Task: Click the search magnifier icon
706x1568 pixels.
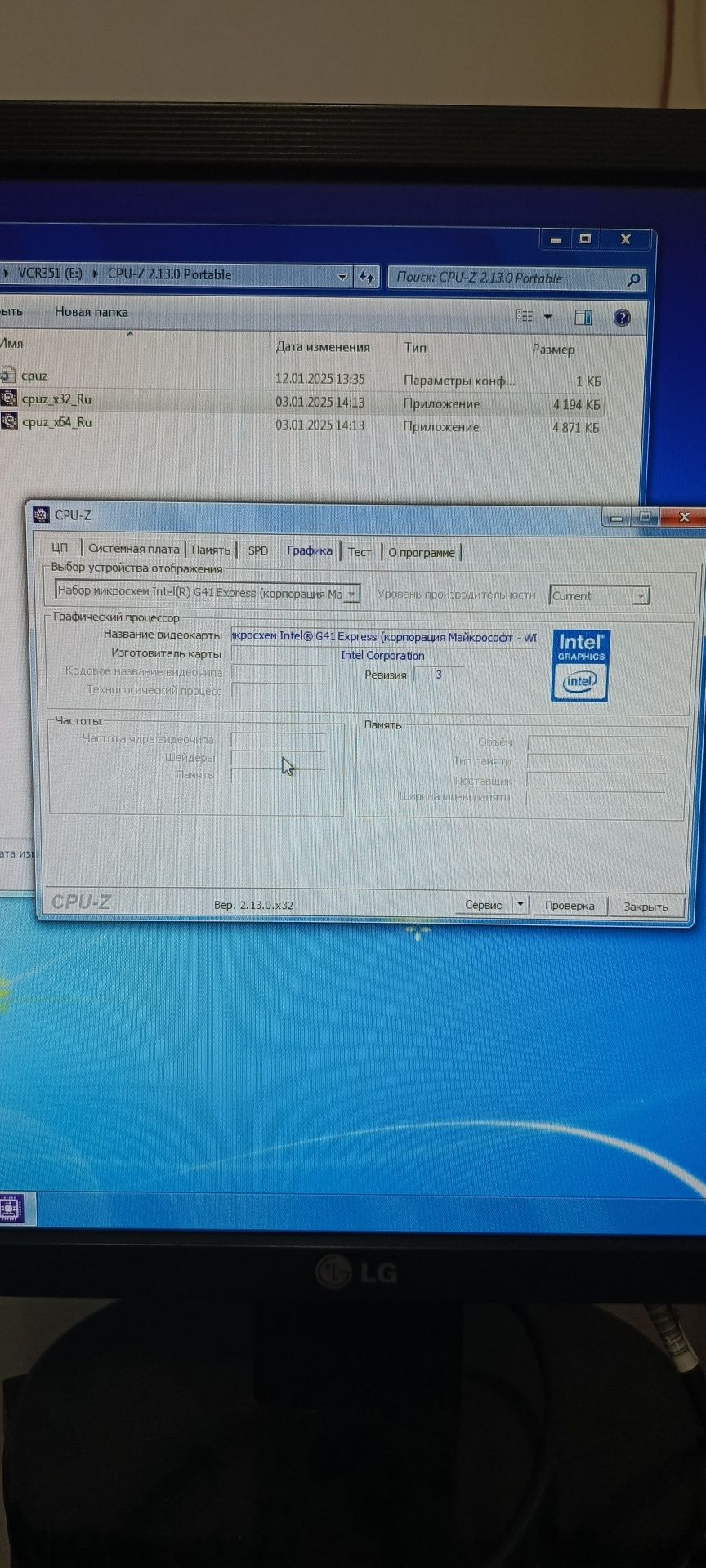Action: tap(633, 280)
